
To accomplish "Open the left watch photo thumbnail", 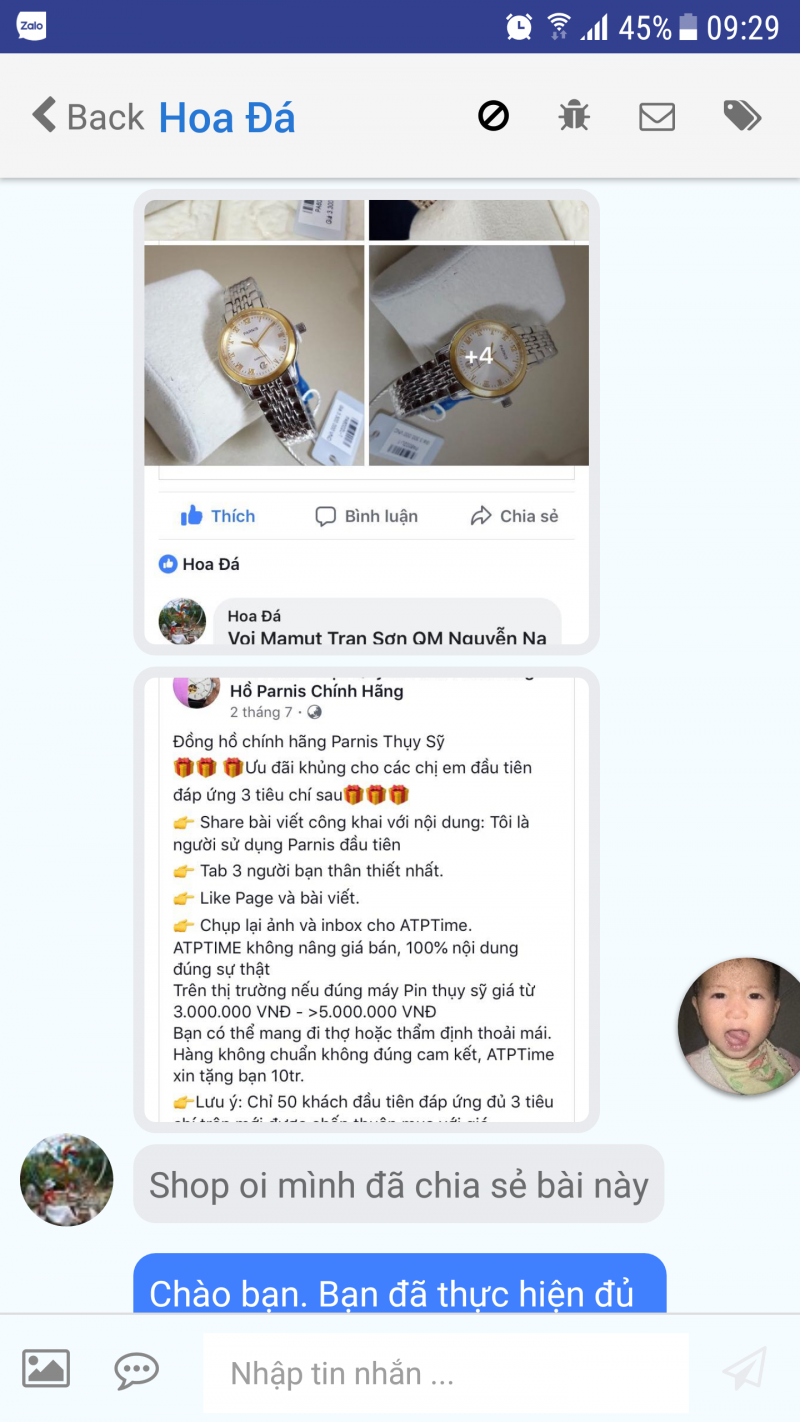I will pyautogui.click(x=254, y=355).
